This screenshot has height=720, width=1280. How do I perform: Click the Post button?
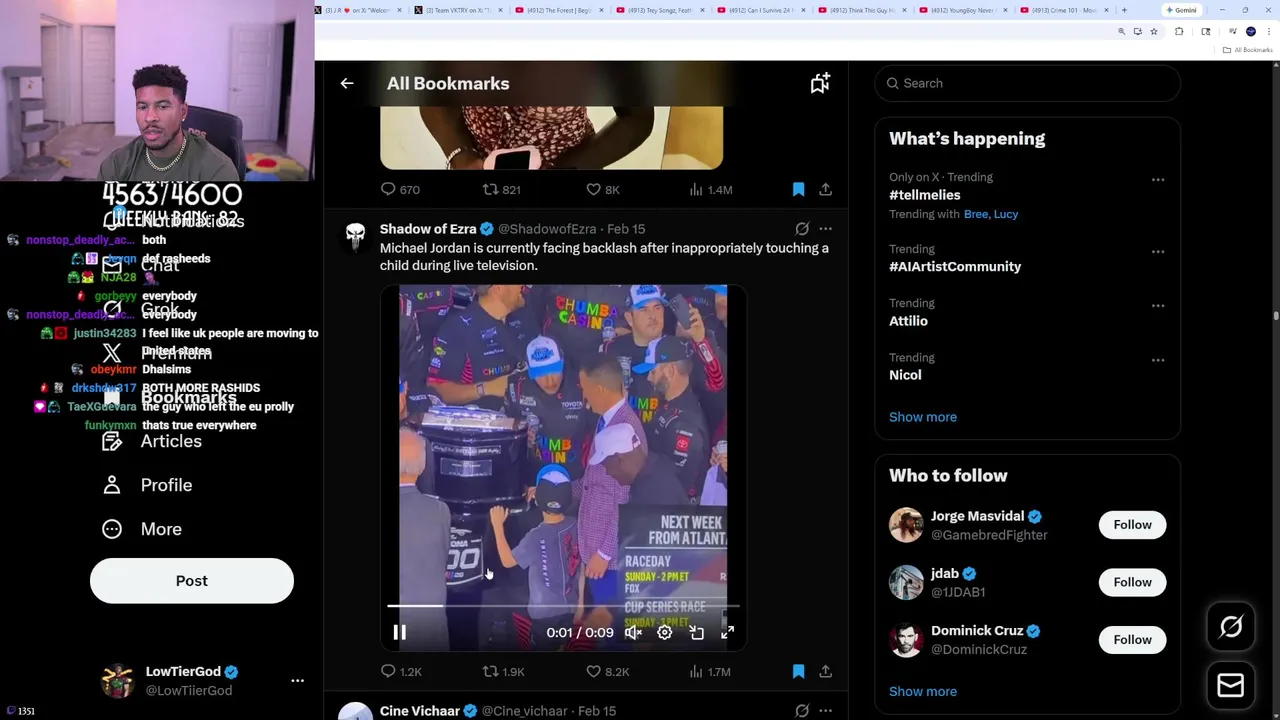(x=192, y=581)
